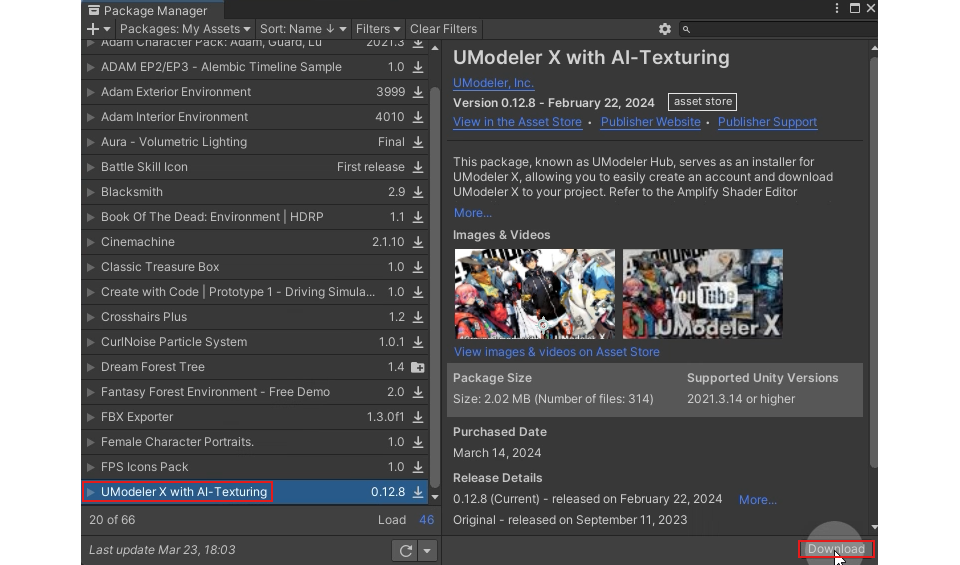Select CurlNoise Particle System package
This screenshot has width=960, height=565.
click(255, 342)
